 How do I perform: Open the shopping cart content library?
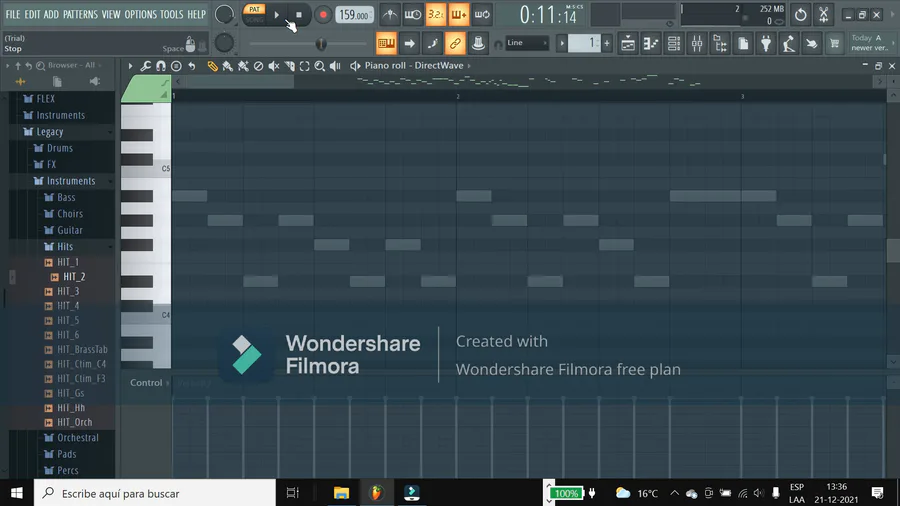835,43
